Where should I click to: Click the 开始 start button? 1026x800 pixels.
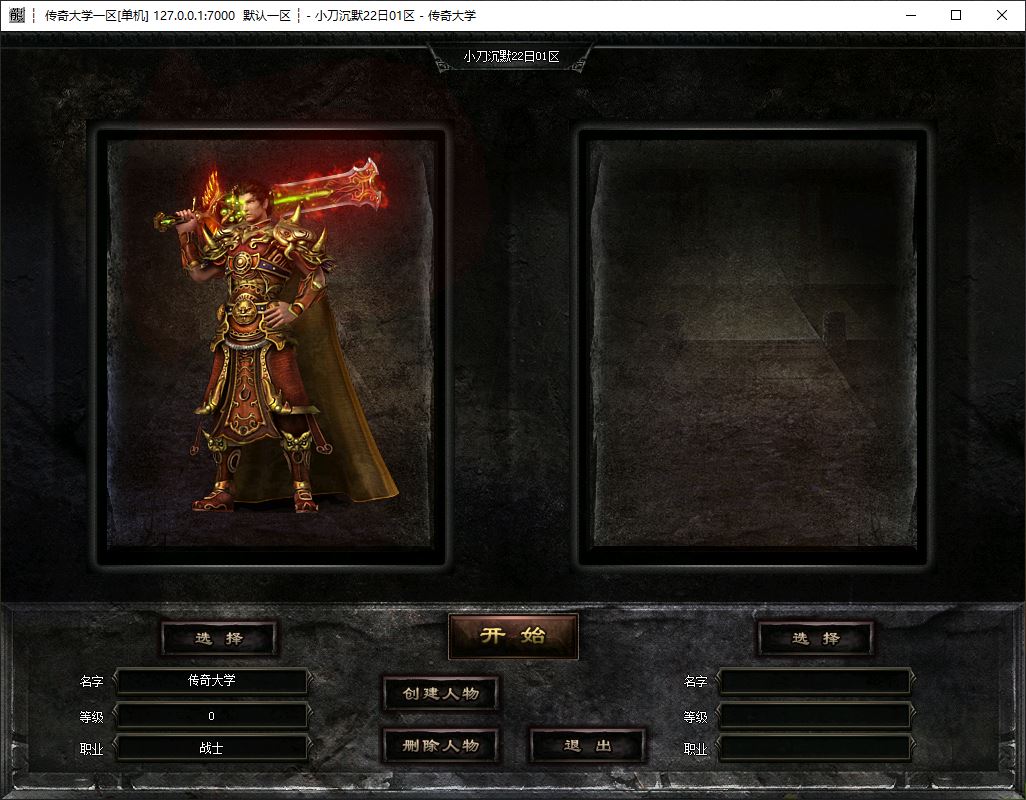[x=513, y=636]
